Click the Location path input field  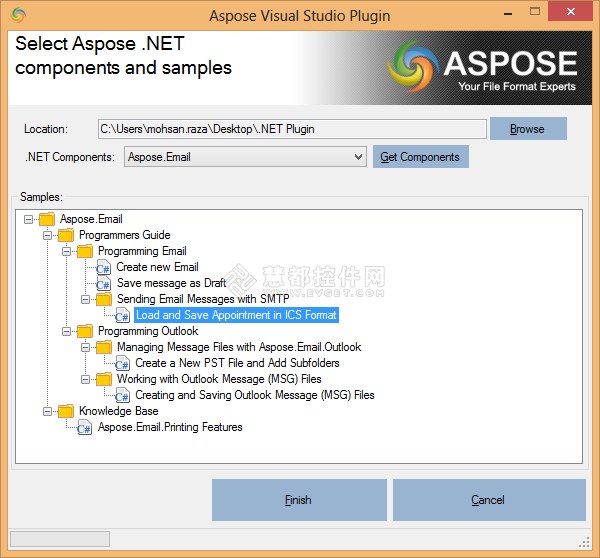pyautogui.click(x=292, y=129)
